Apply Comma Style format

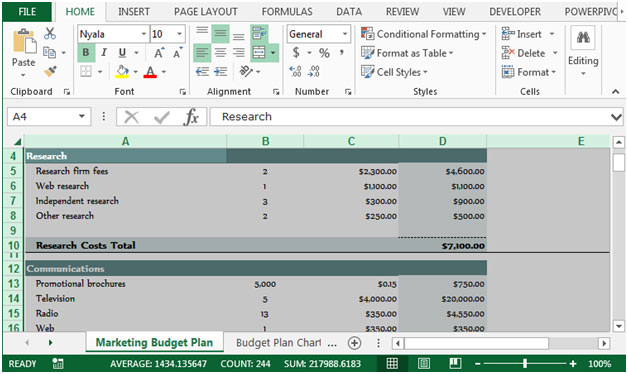(x=341, y=53)
